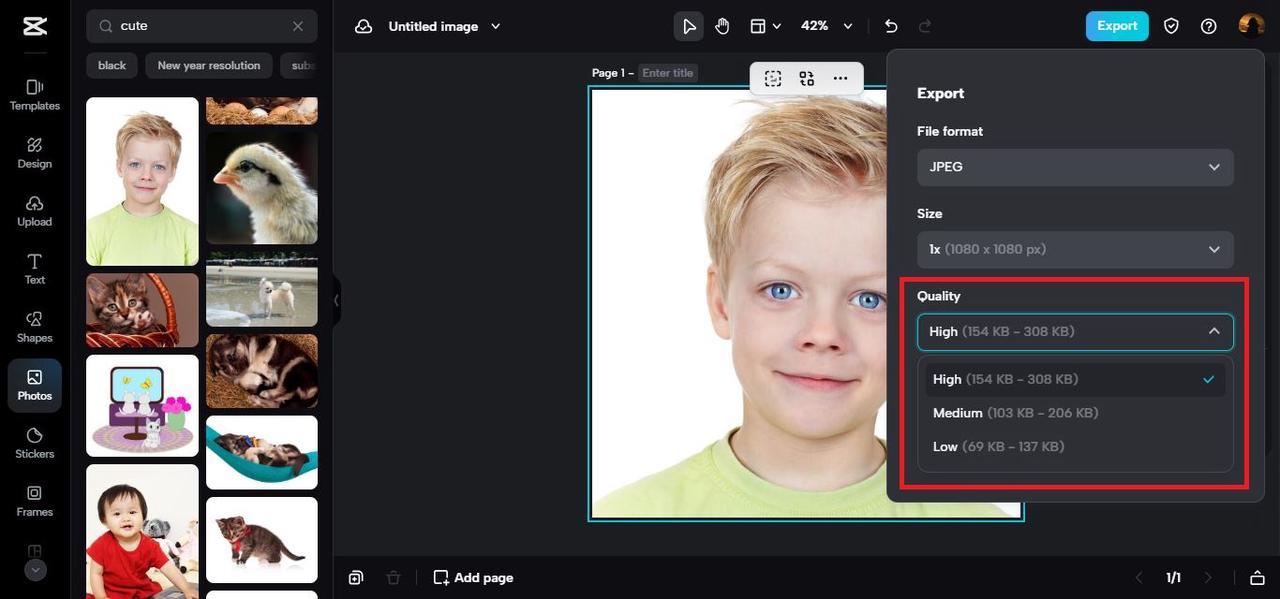The width and height of the screenshot is (1280, 599).
Task: Select the hand pan tool
Action: pos(722,26)
